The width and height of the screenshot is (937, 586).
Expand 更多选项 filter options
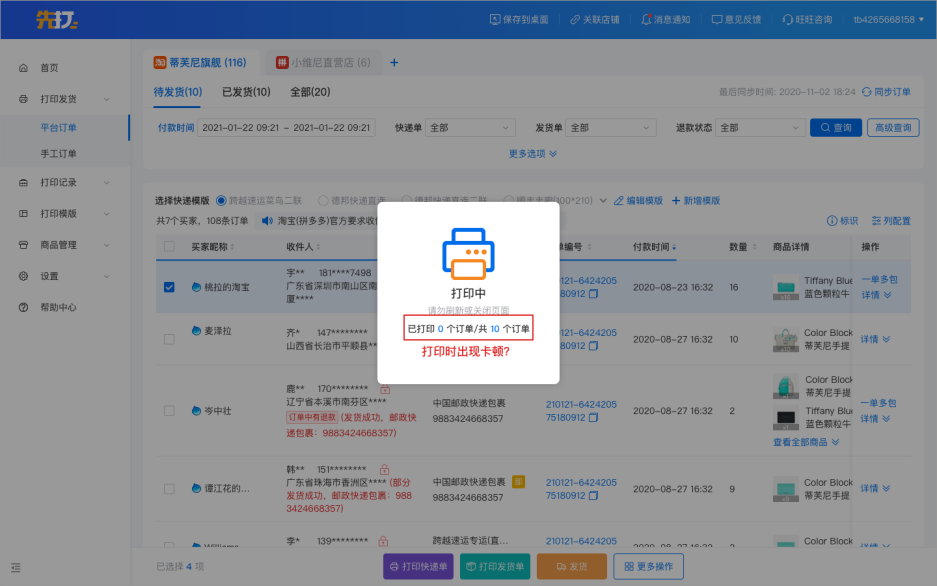[x=533, y=154]
